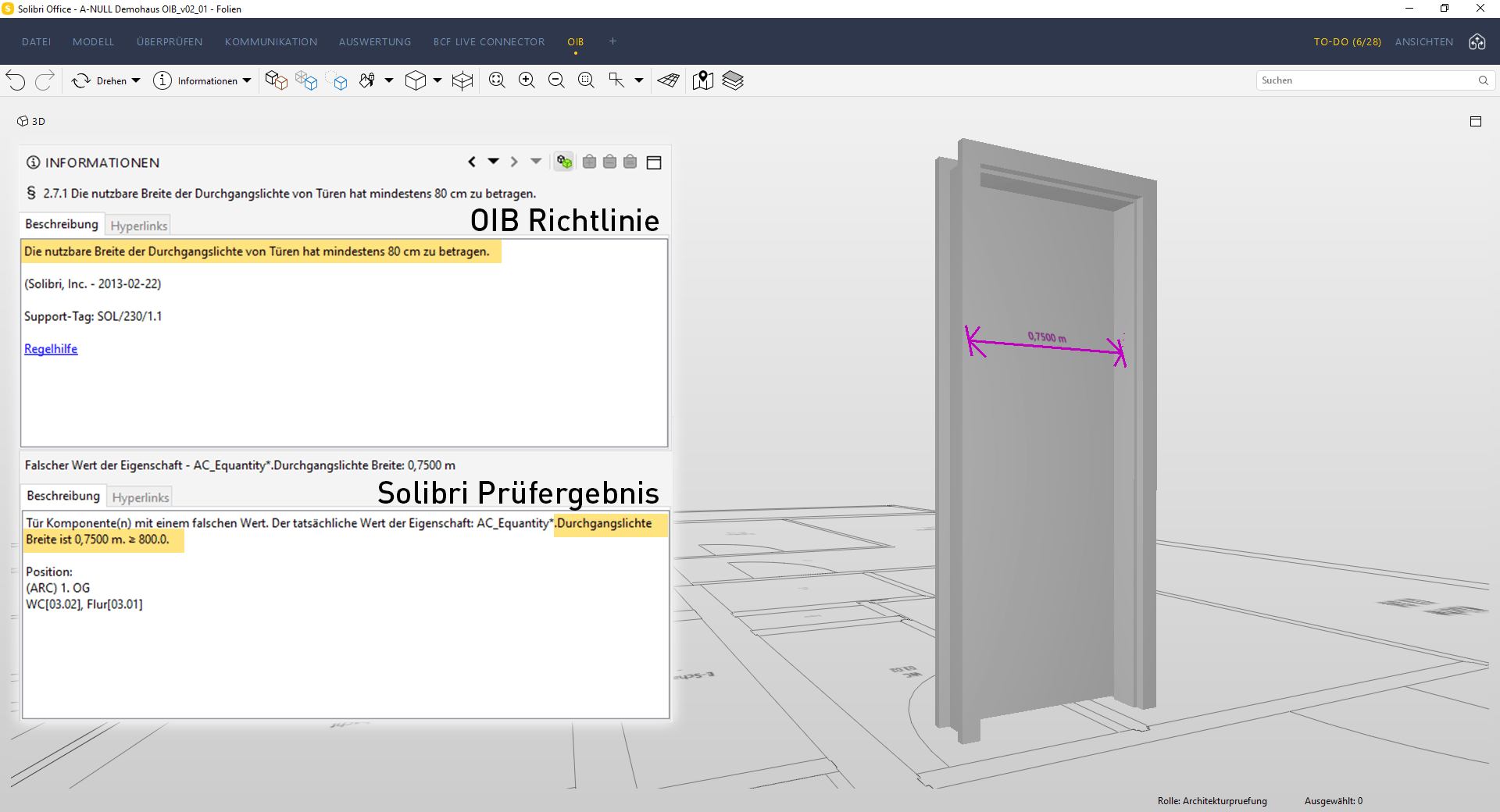This screenshot has height=812, width=1500.
Task: Open the ANSICHTEN panel
Action: (x=1424, y=42)
